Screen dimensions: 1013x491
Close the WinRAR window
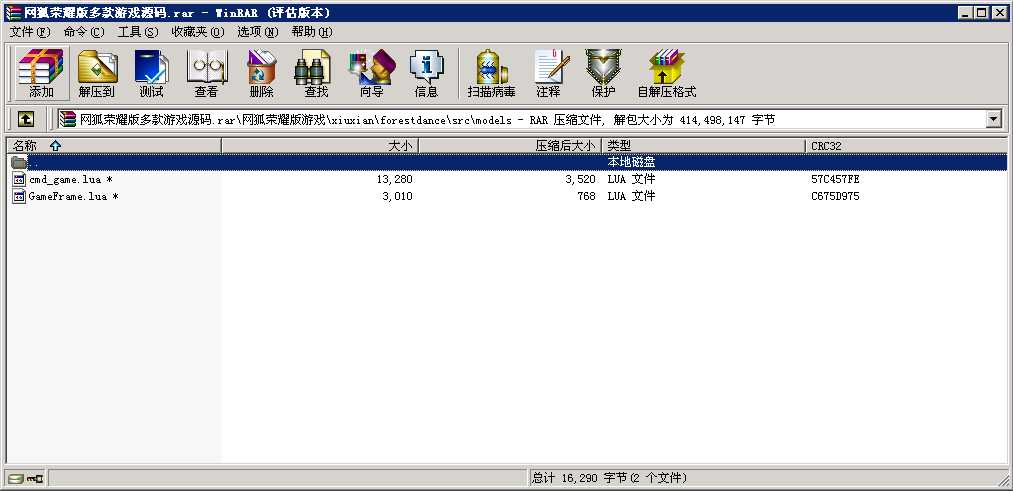[x=999, y=13]
